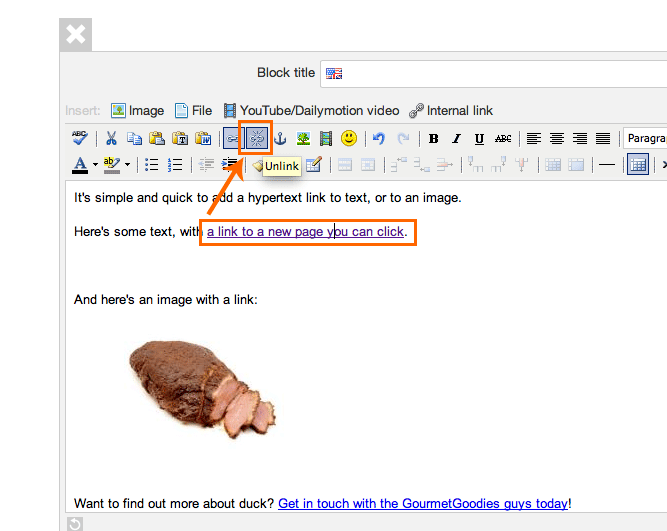Set Align full justify

603,138
